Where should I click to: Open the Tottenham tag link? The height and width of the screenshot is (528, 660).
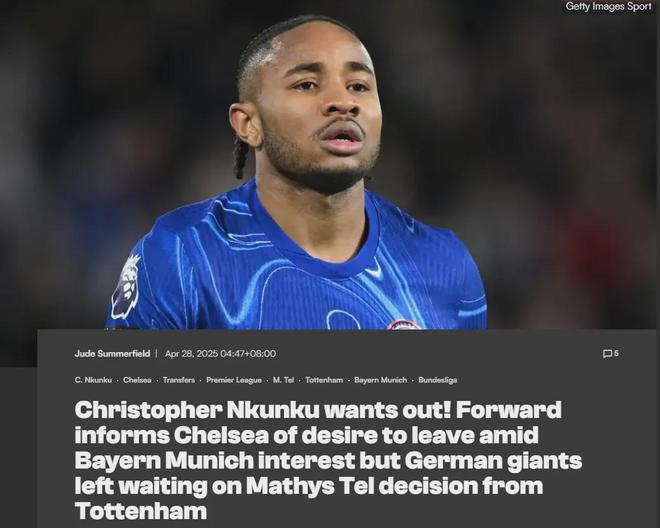coord(324,380)
